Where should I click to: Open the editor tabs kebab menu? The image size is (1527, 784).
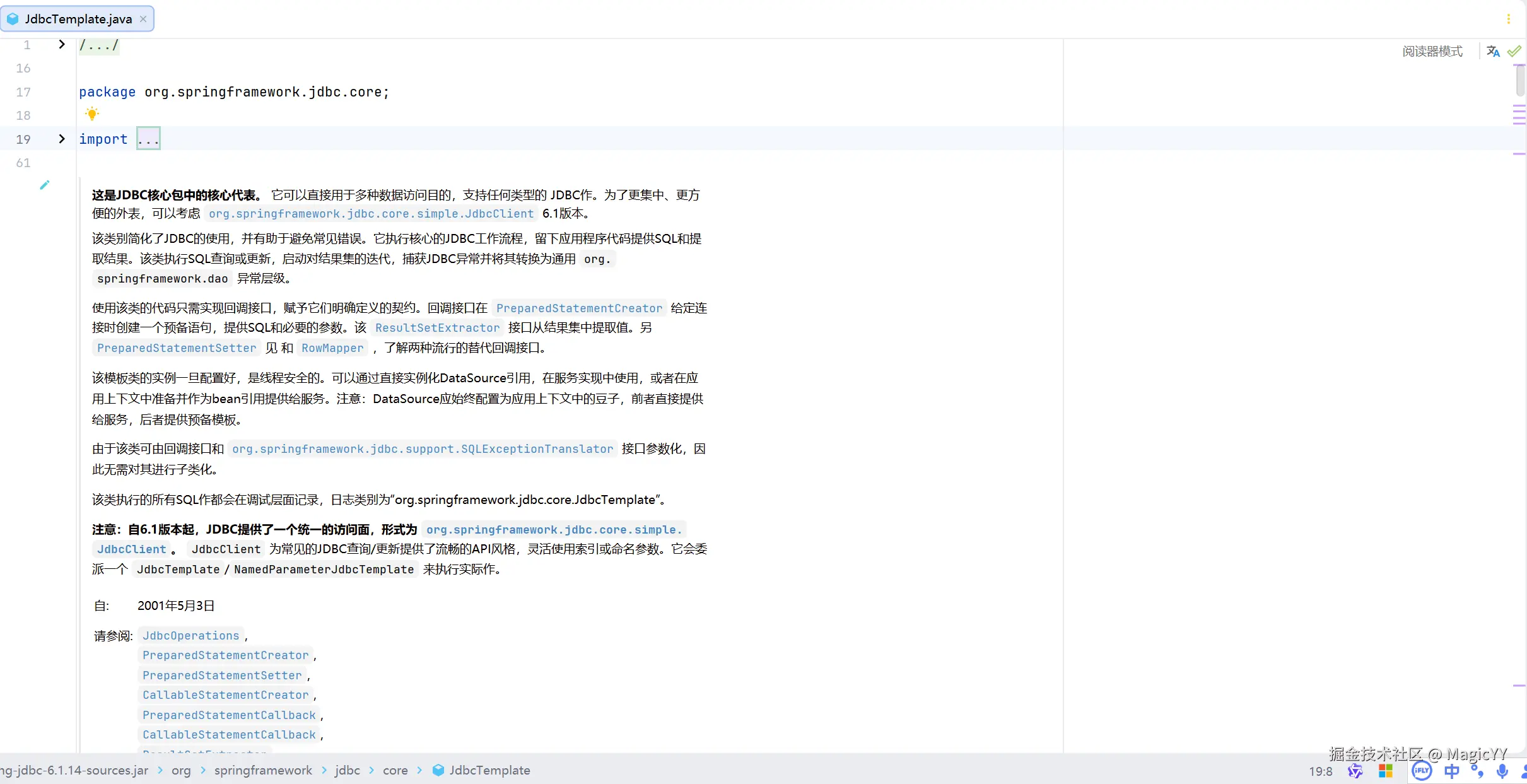[x=1508, y=19]
